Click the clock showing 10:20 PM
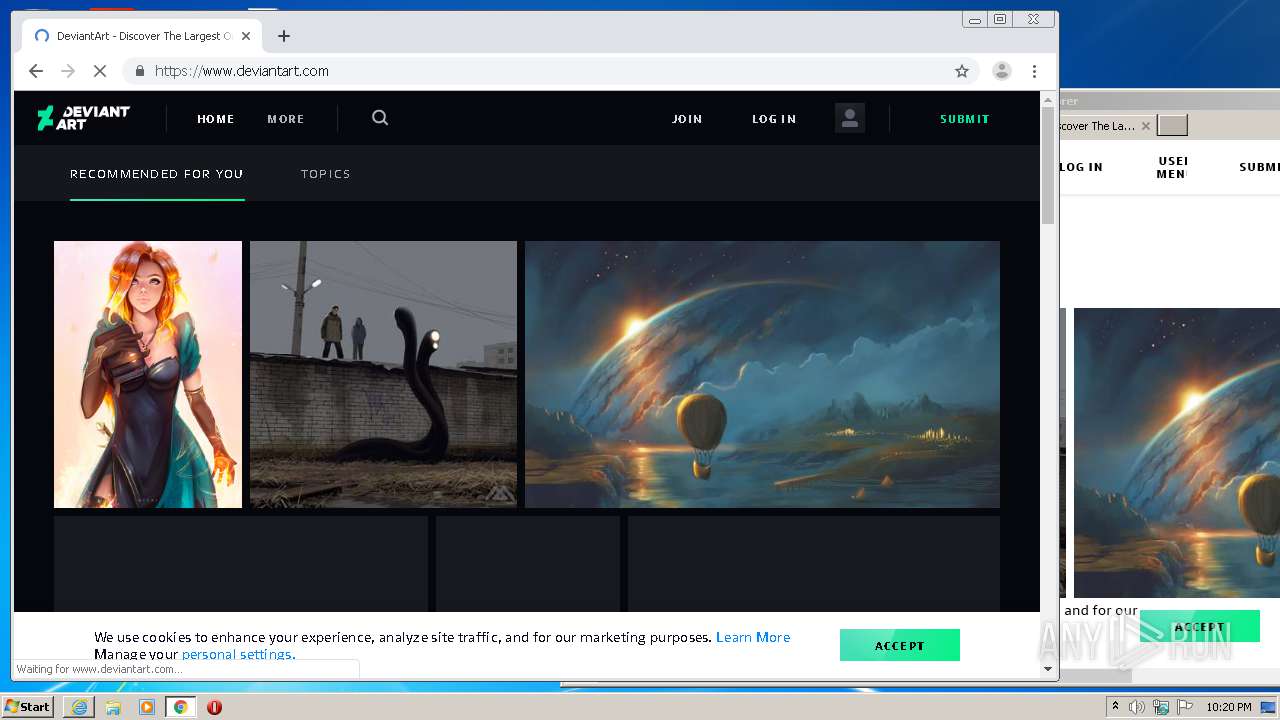Viewport: 1280px width, 720px height. click(1229, 707)
